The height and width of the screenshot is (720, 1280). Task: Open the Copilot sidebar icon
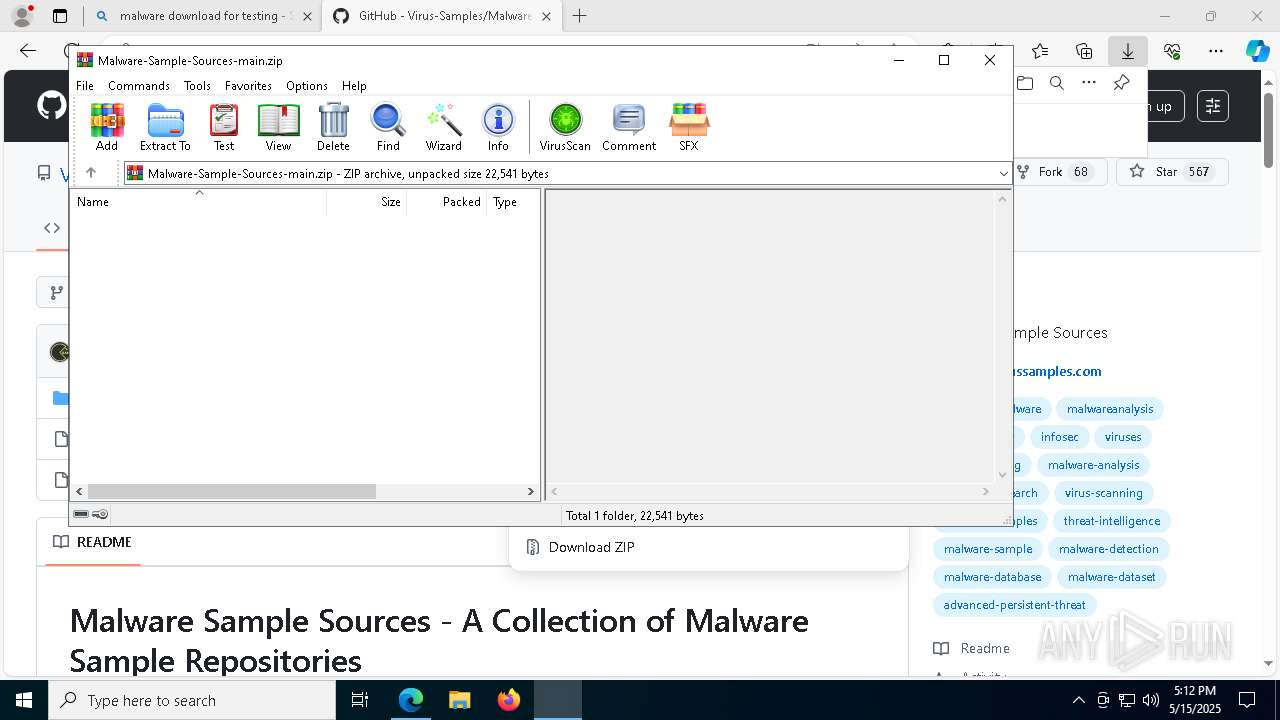click(1257, 51)
